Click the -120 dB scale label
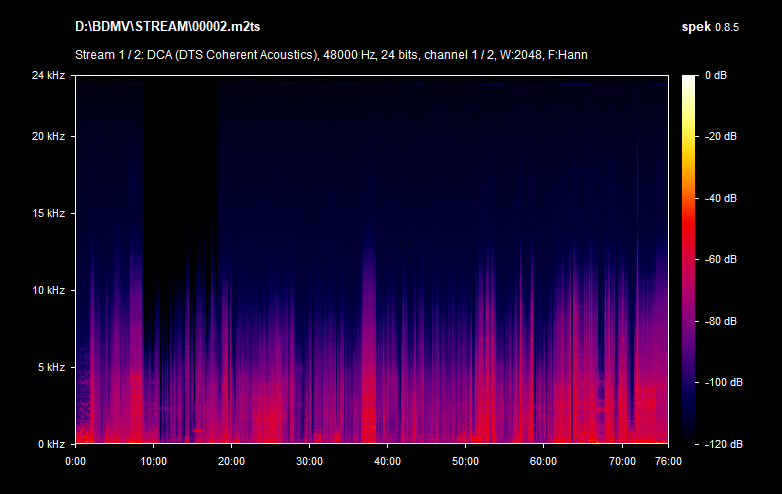 click(x=723, y=443)
